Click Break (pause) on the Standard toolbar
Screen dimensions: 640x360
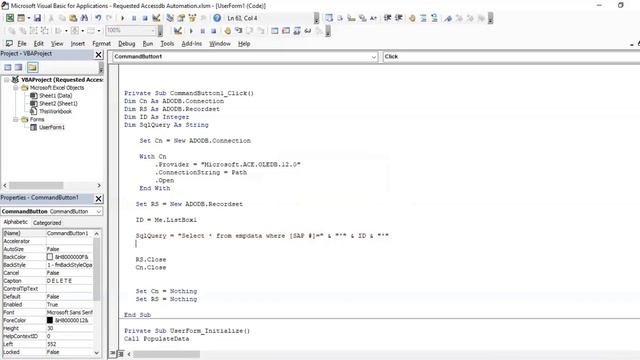(134, 18)
